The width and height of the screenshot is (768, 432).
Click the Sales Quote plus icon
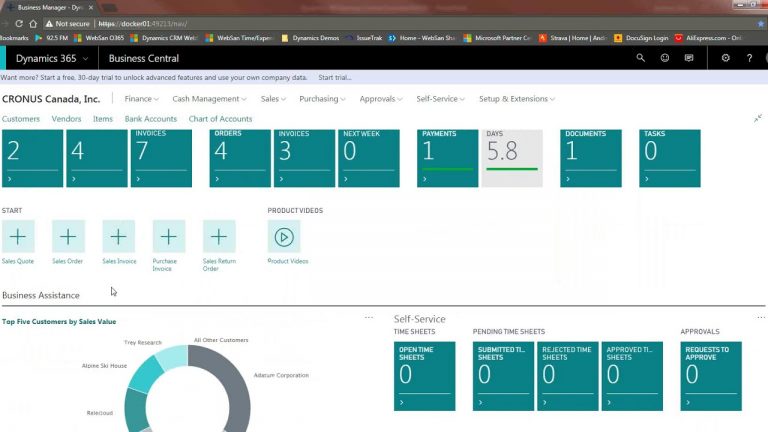[x=18, y=237]
